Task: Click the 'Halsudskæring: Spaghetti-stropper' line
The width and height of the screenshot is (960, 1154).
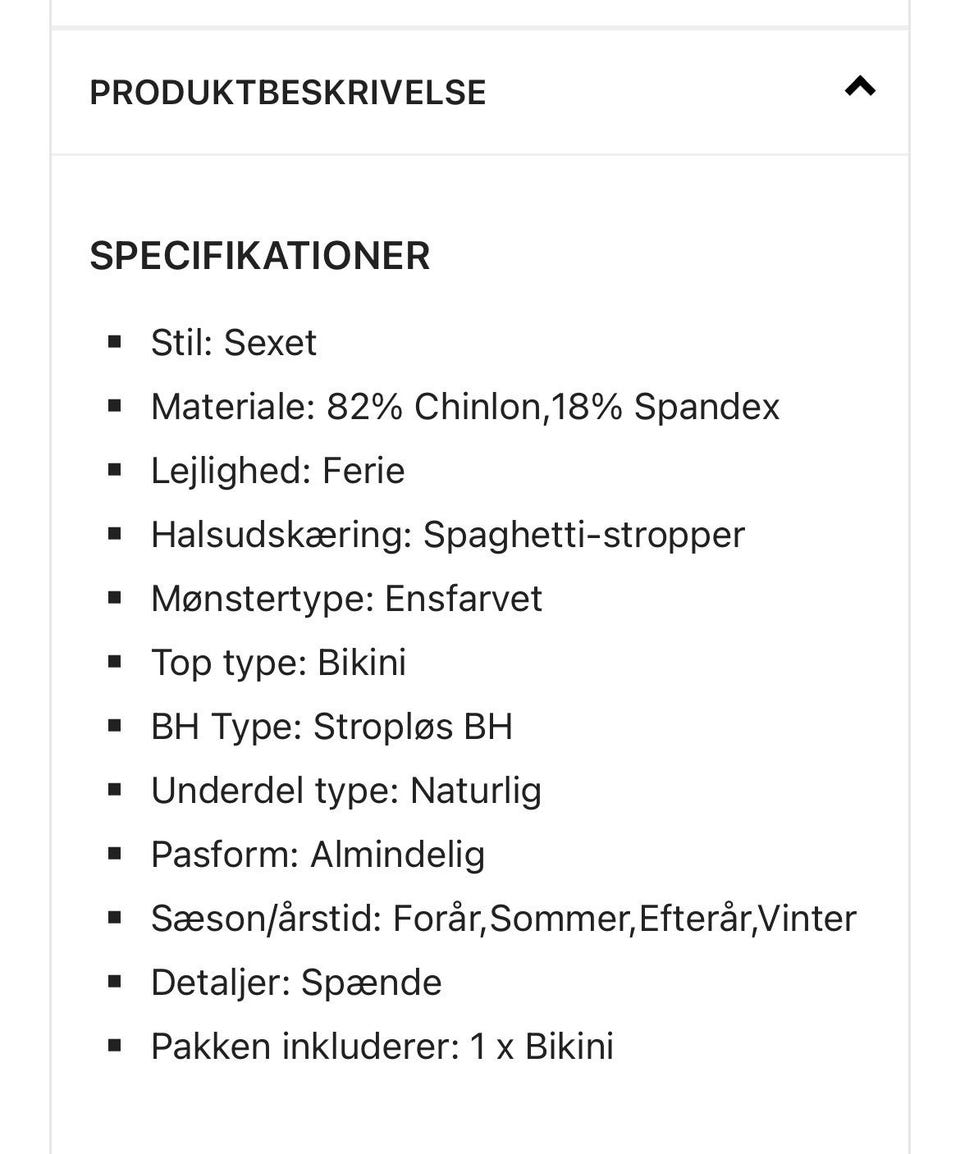Action: point(448,535)
